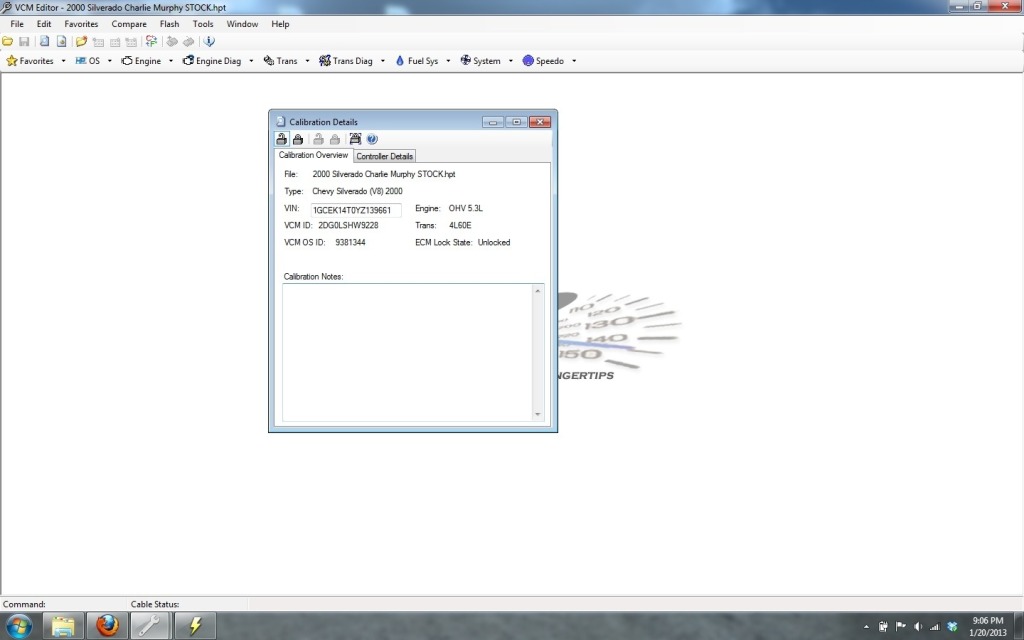Click the clapperboard icon in Calibration Details

355,139
